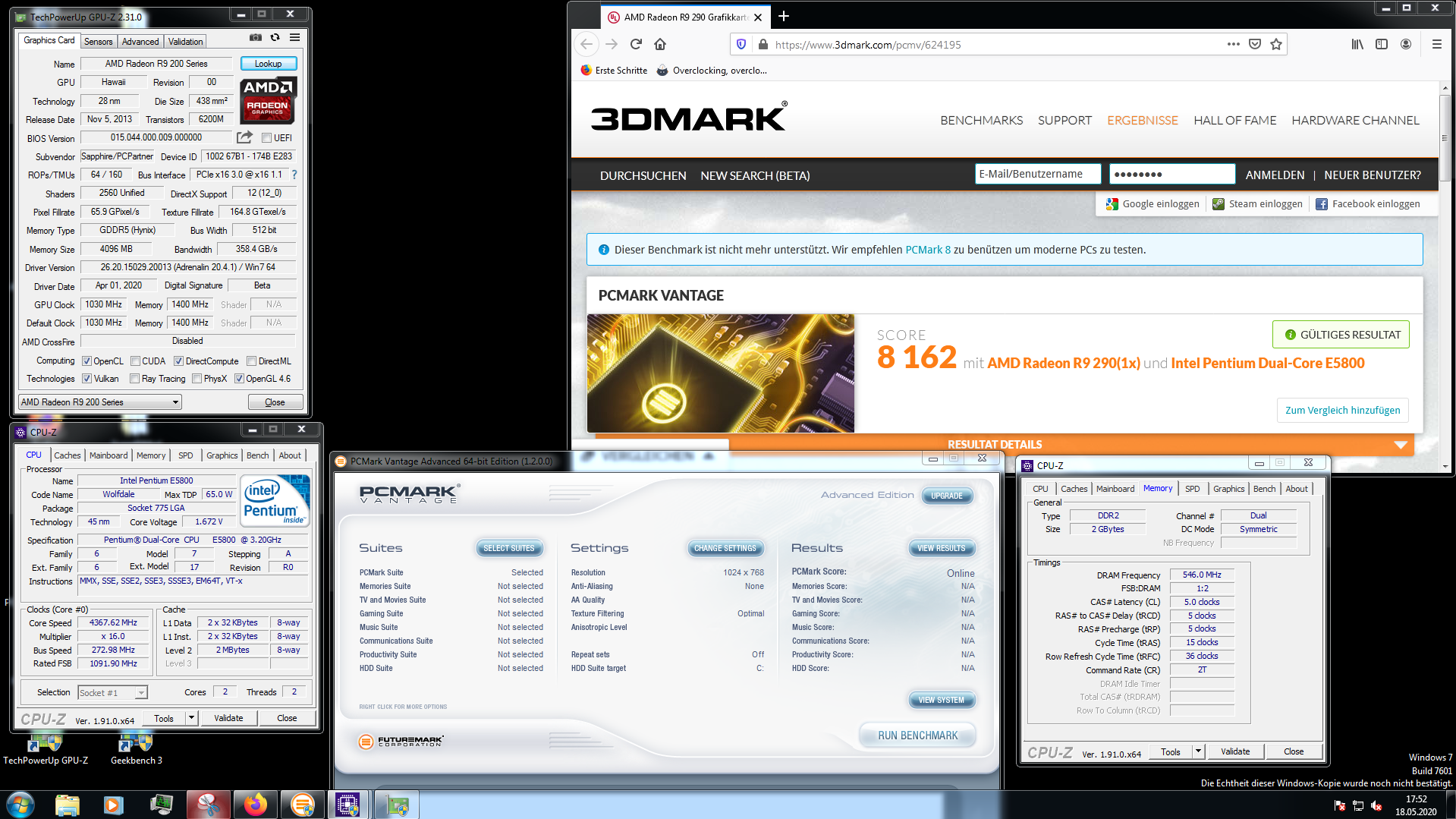1456x819 pixels.
Task: Click Zum Vergleich hinzufügen button
Action: click(1342, 410)
